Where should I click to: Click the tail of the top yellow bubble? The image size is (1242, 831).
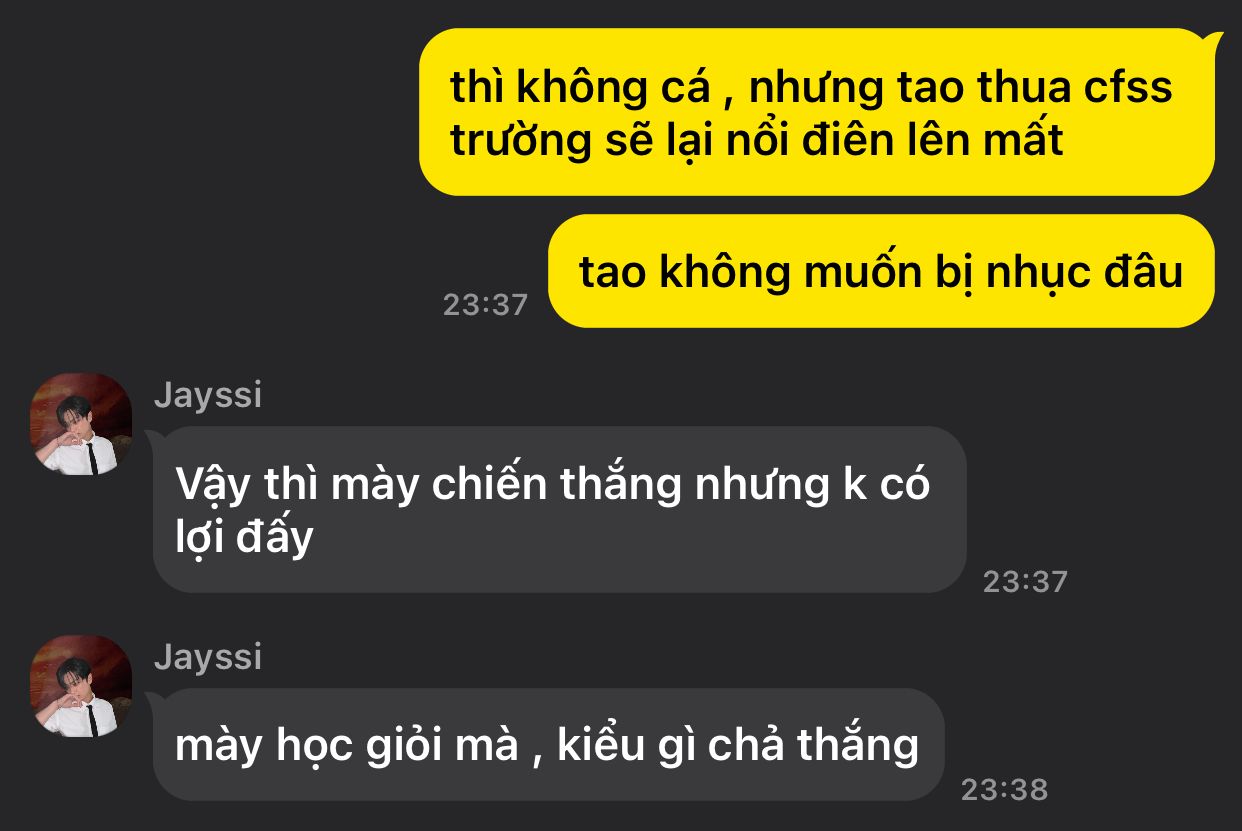click(1212, 42)
